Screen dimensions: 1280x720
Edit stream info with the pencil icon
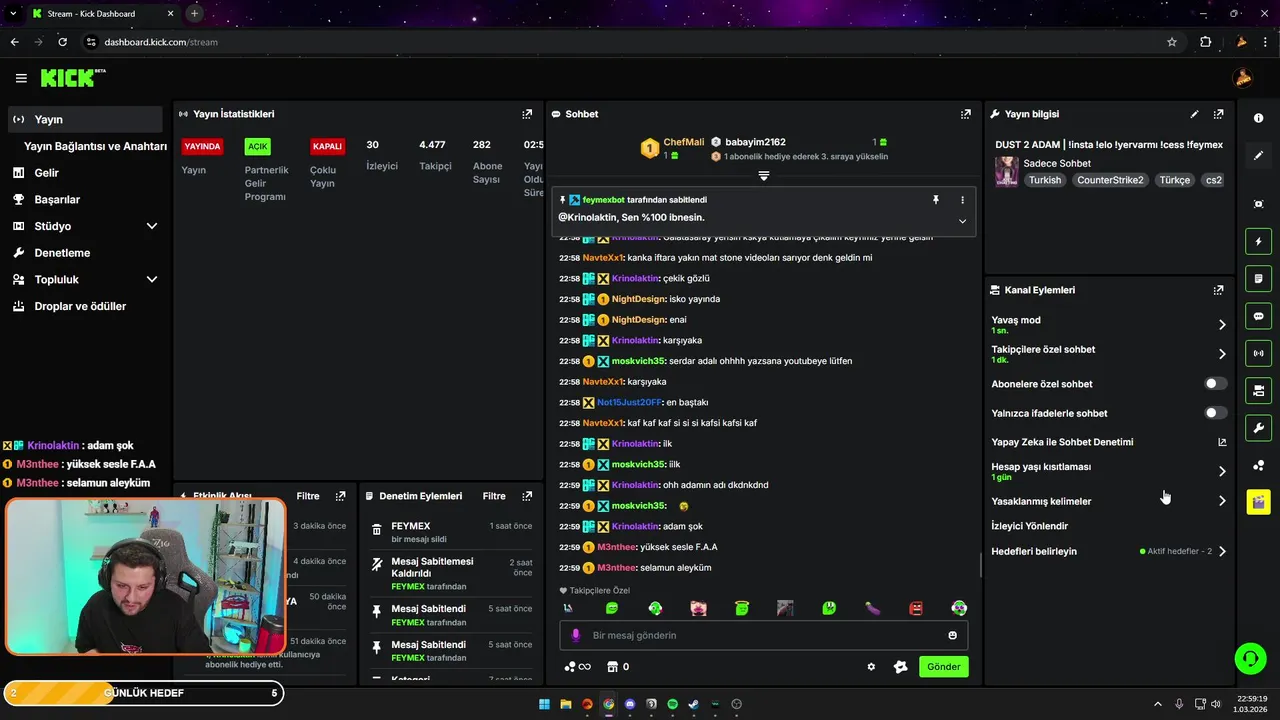[x=1194, y=114]
